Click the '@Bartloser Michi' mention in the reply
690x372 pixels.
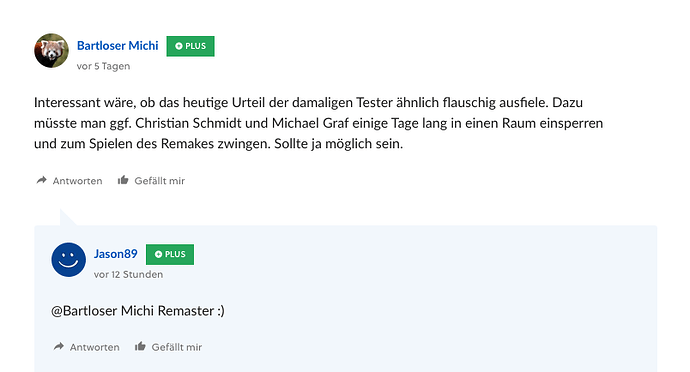point(103,311)
